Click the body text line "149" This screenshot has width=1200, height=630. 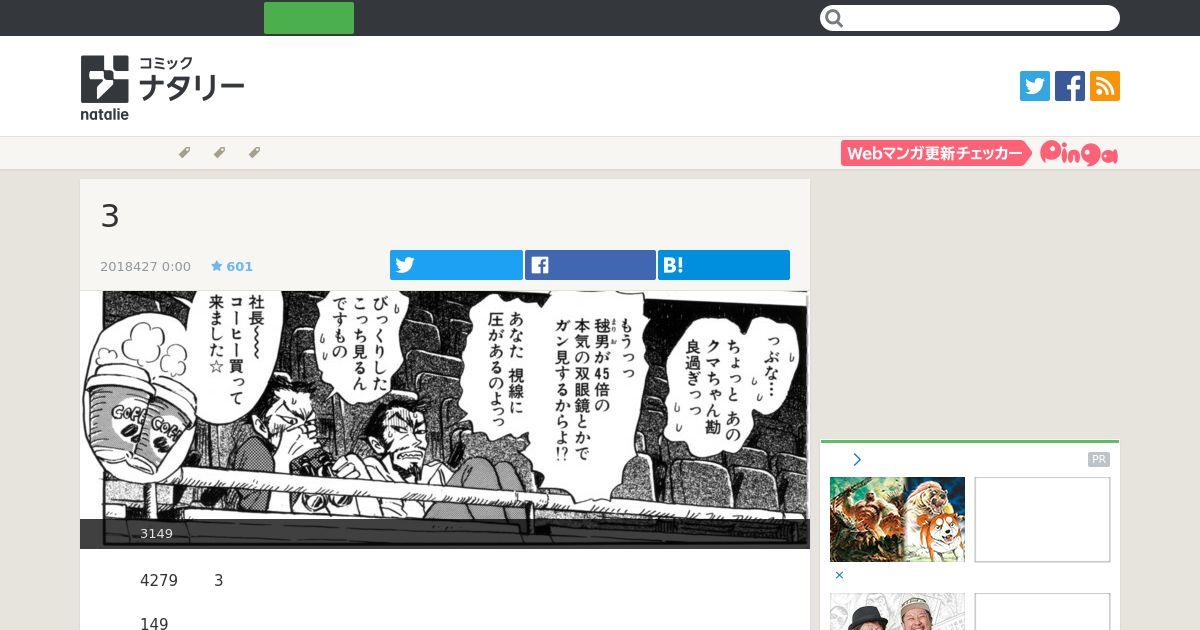[x=154, y=623]
